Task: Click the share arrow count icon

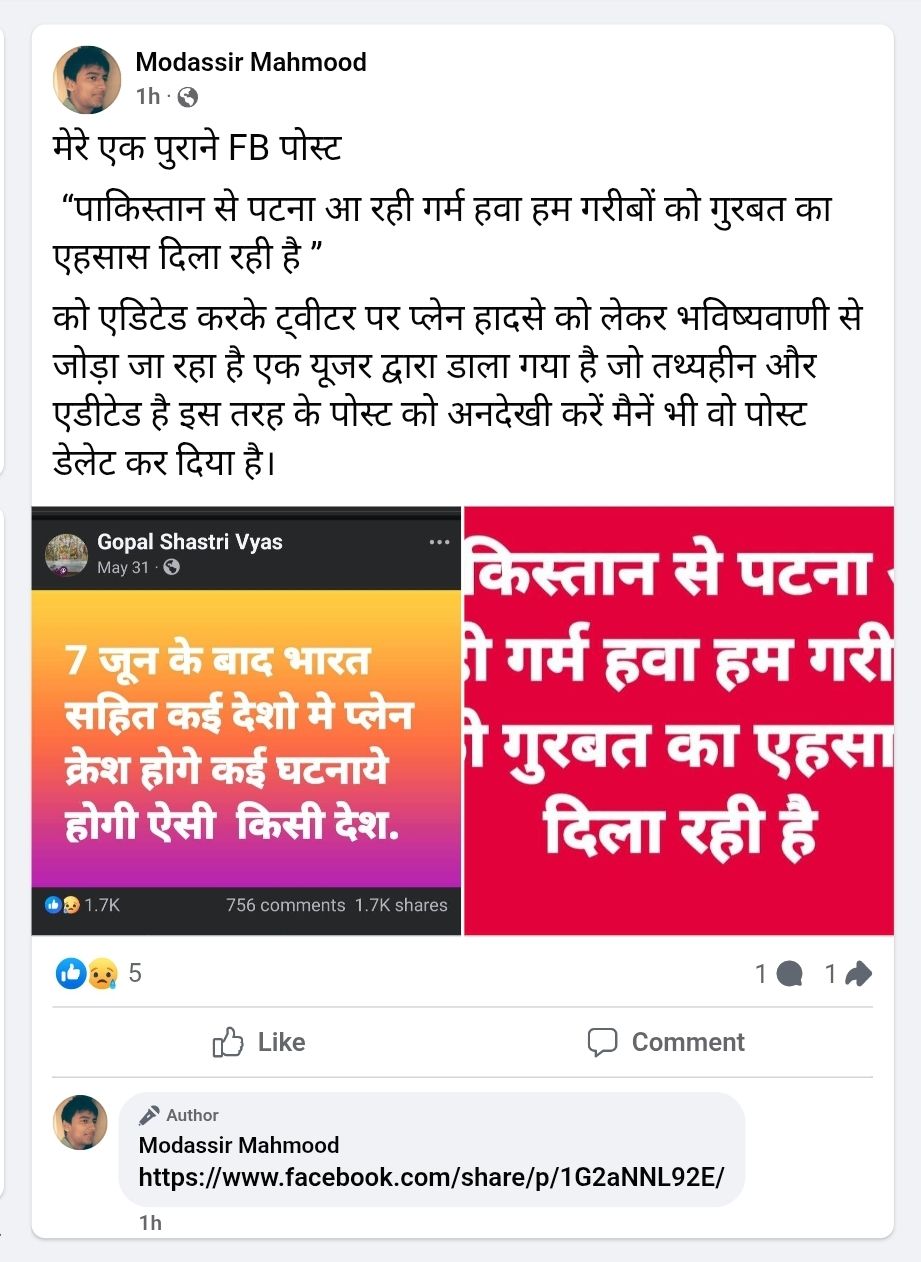Action: (859, 973)
